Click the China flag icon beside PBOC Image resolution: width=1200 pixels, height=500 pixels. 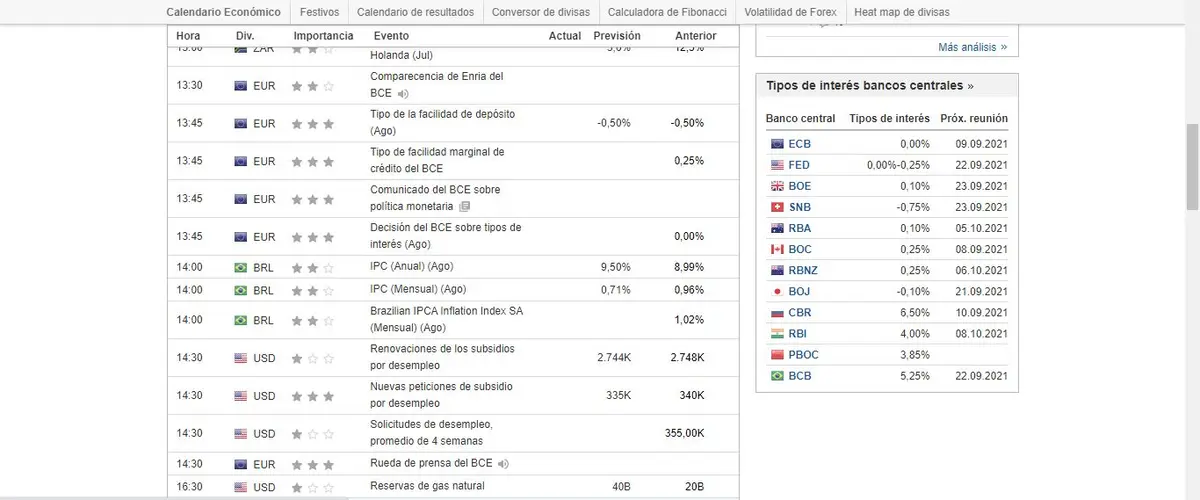click(x=777, y=355)
